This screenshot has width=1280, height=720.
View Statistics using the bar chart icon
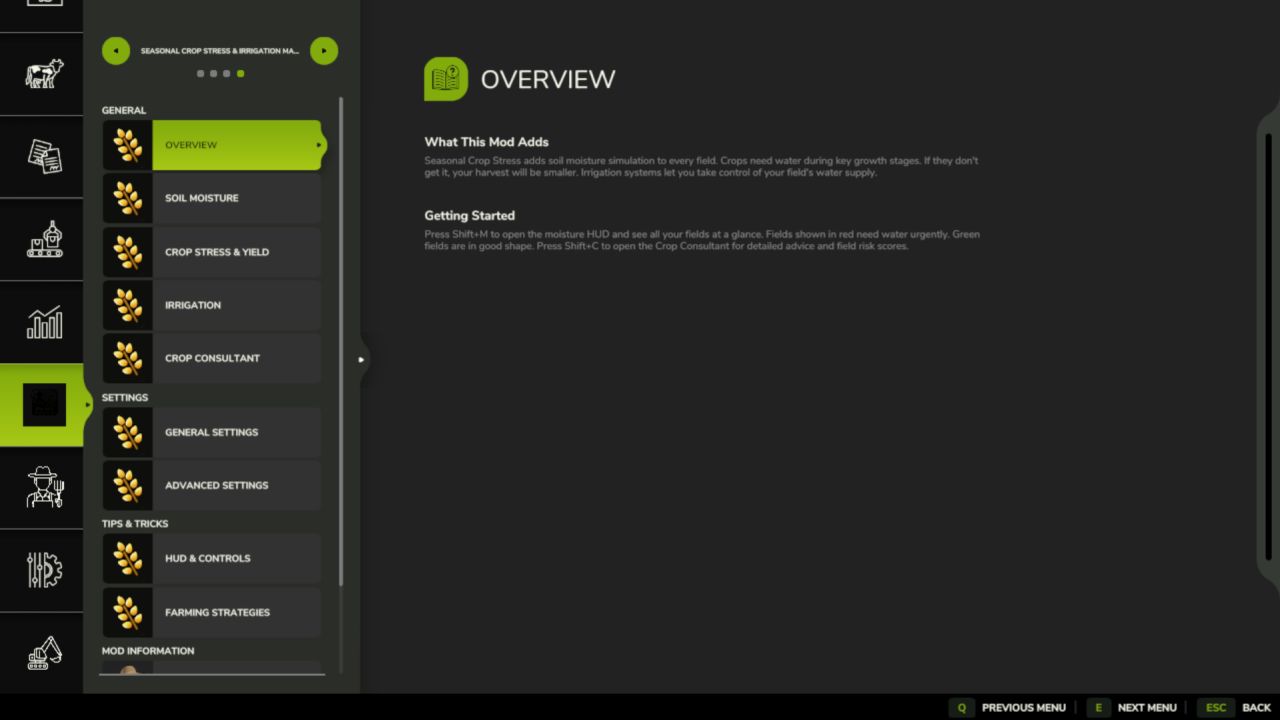(42, 322)
